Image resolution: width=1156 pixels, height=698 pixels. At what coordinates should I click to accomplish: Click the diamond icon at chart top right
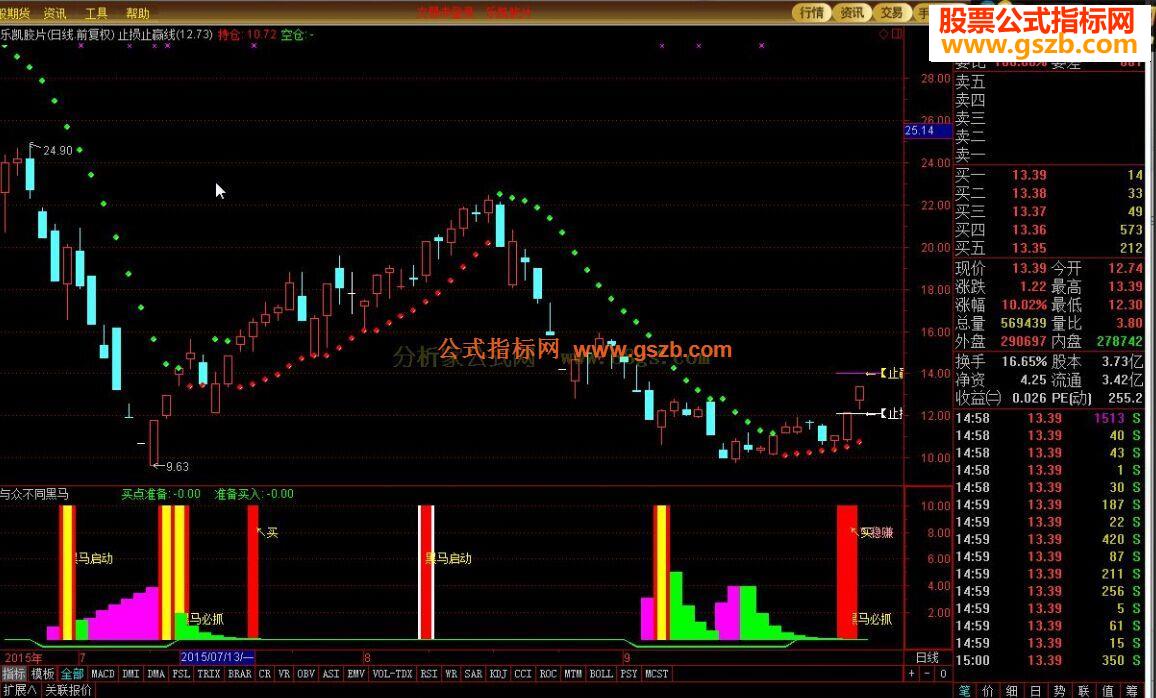884,34
